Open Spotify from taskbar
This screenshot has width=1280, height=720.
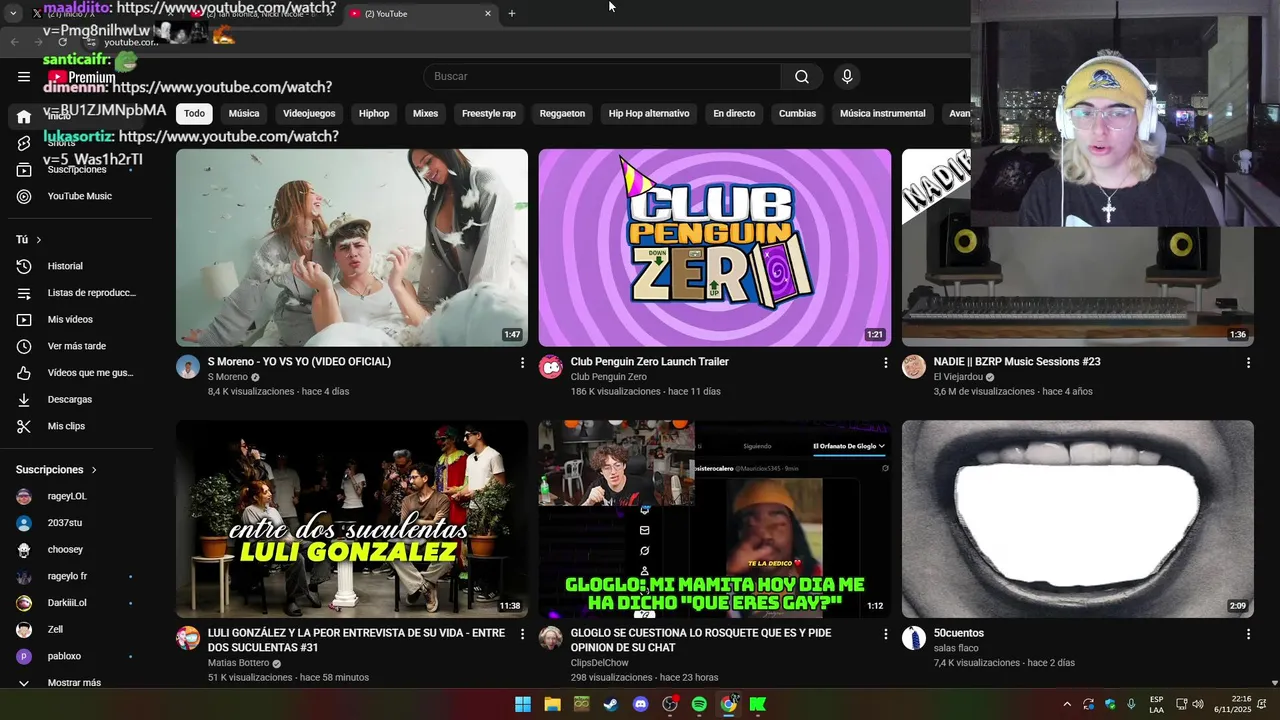pyautogui.click(x=699, y=704)
